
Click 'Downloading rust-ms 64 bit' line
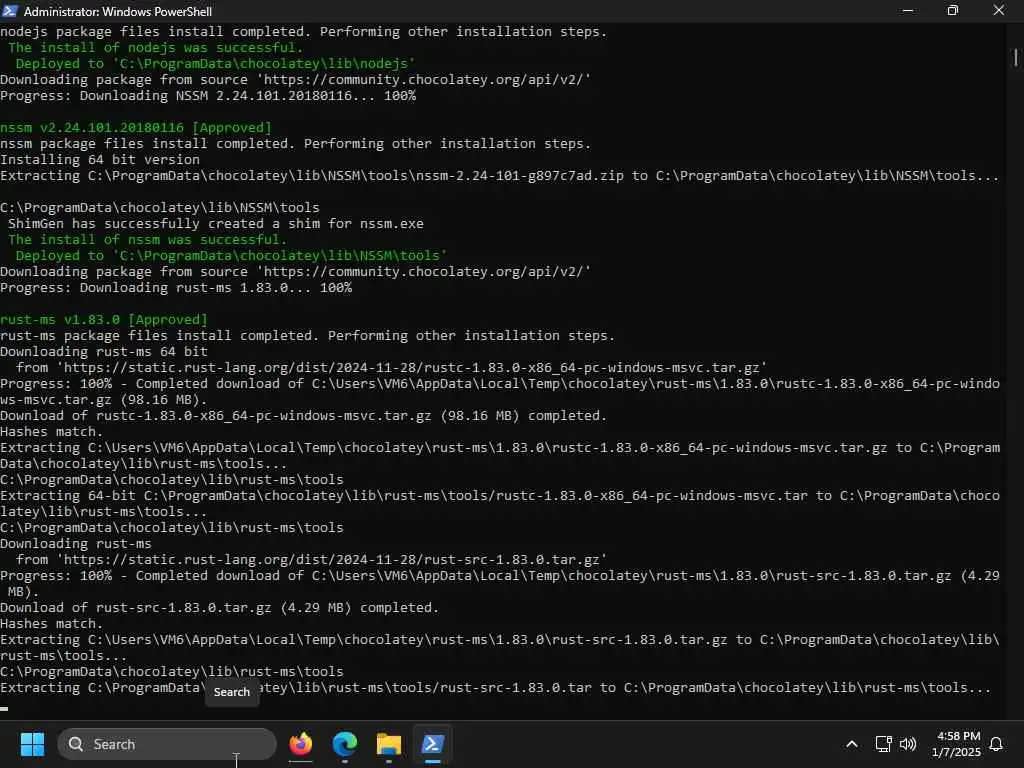(104, 351)
